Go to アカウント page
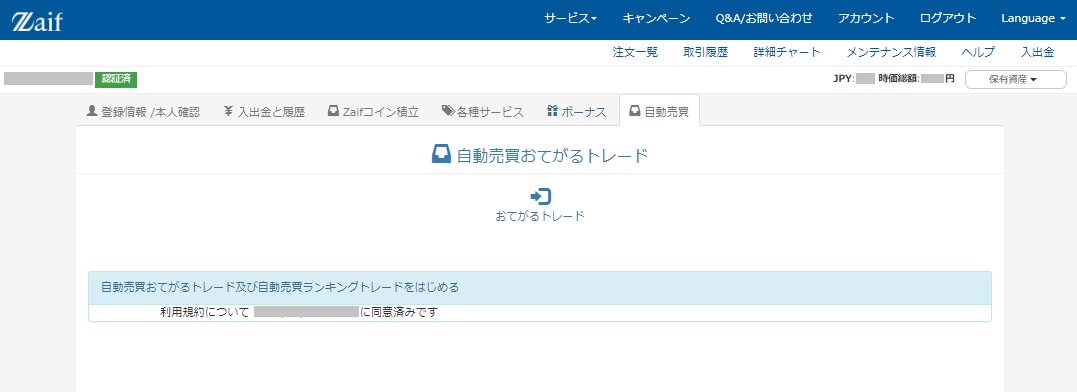Image resolution: width=1077 pixels, height=392 pixels. 865,19
